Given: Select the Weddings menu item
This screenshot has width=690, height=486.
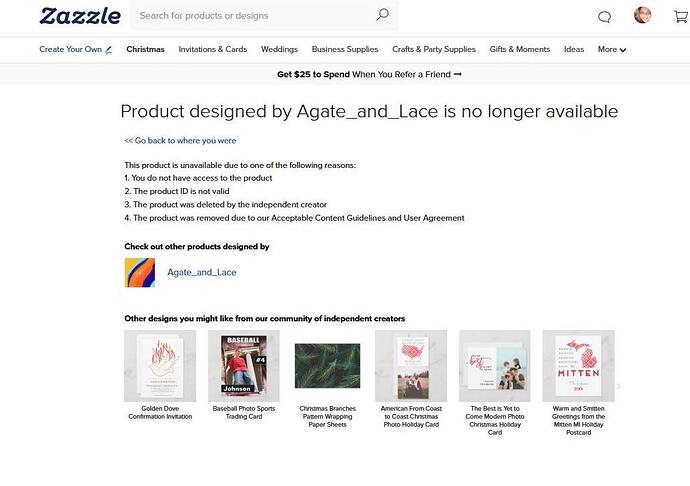Looking at the screenshot, I should pyautogui.click(x=279, y=49).
